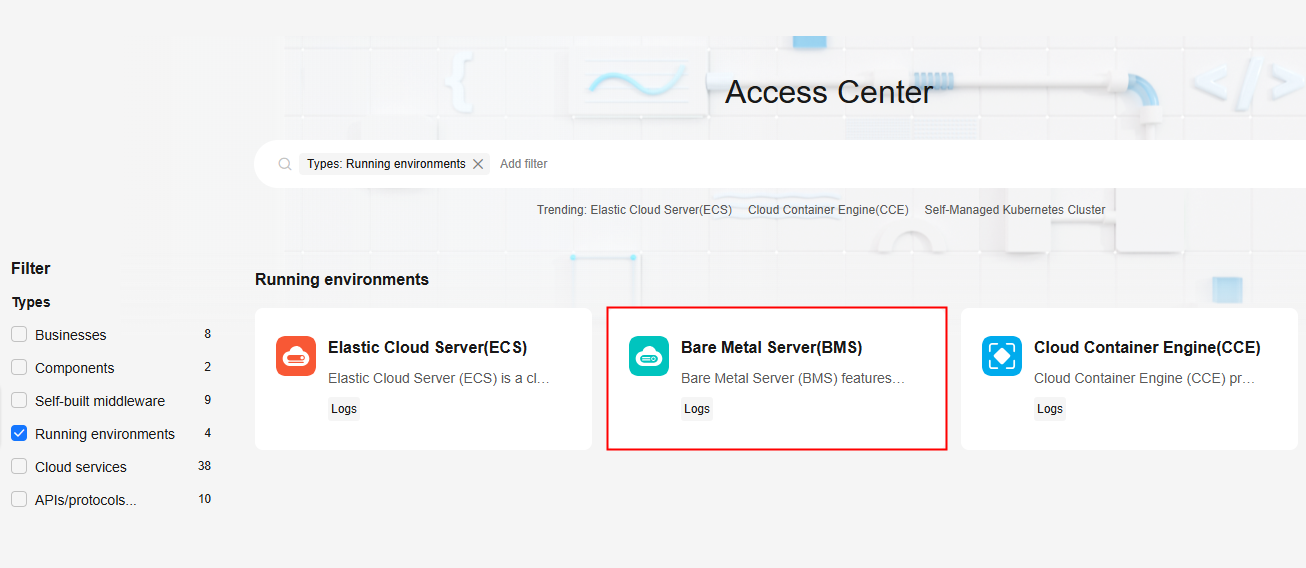Uncheck the Running environments checkbox
Screen dimensions: 1306x568
pyautogui.click(x=19, y=434)
